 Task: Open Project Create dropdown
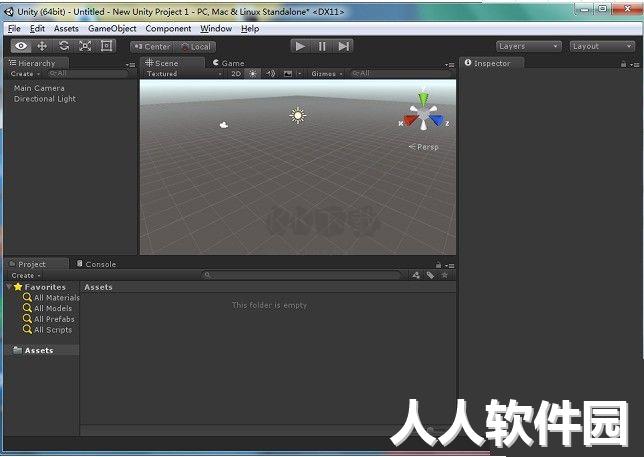pyautogui.click(x=25, y=276)
